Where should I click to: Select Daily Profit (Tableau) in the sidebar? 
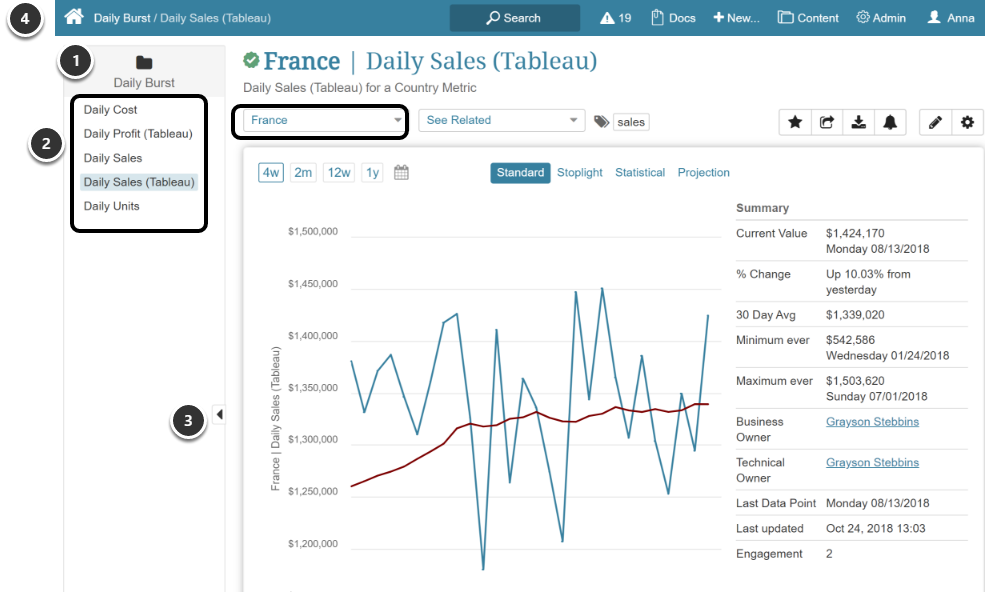(x=139, y=133)
